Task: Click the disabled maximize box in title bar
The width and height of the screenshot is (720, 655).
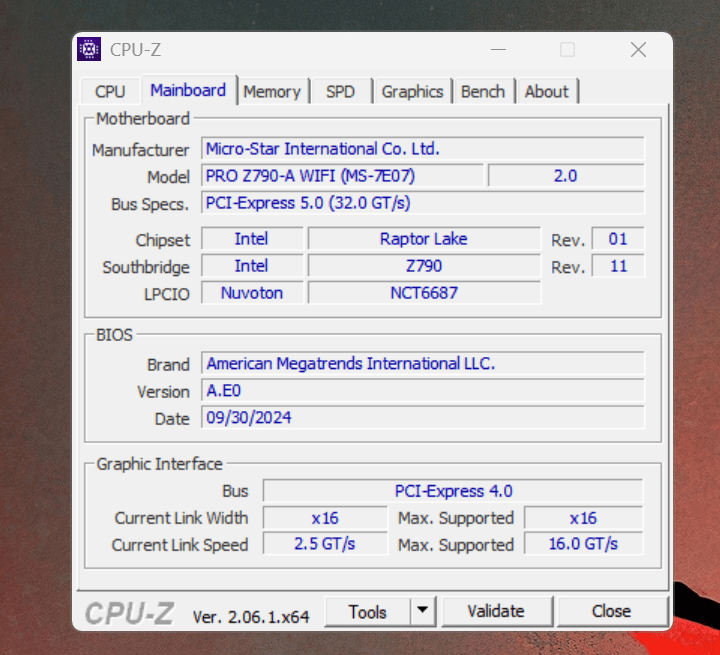Action: pos(568,49)
